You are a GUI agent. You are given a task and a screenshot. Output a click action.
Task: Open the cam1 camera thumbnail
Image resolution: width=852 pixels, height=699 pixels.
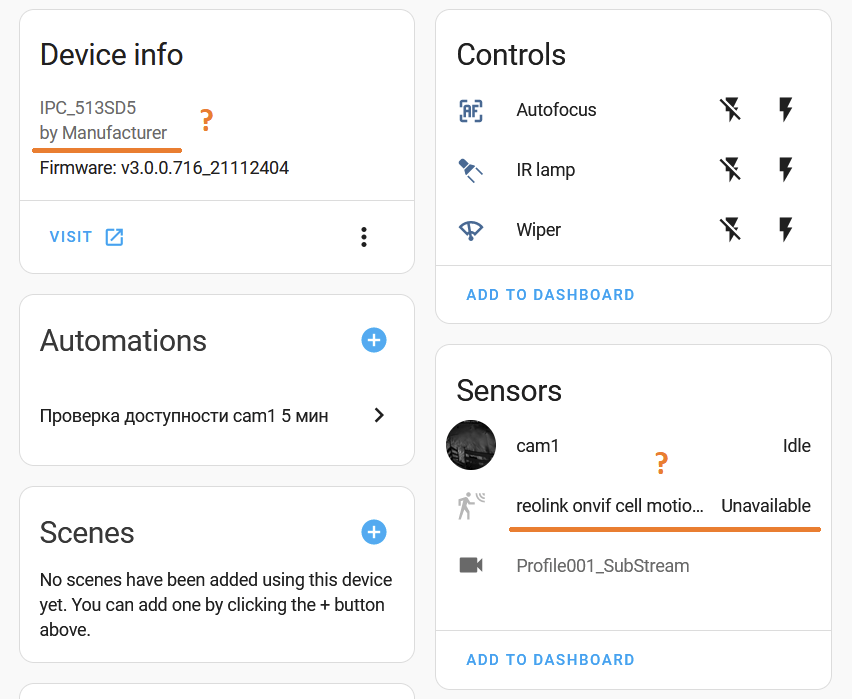pos(471,445)
